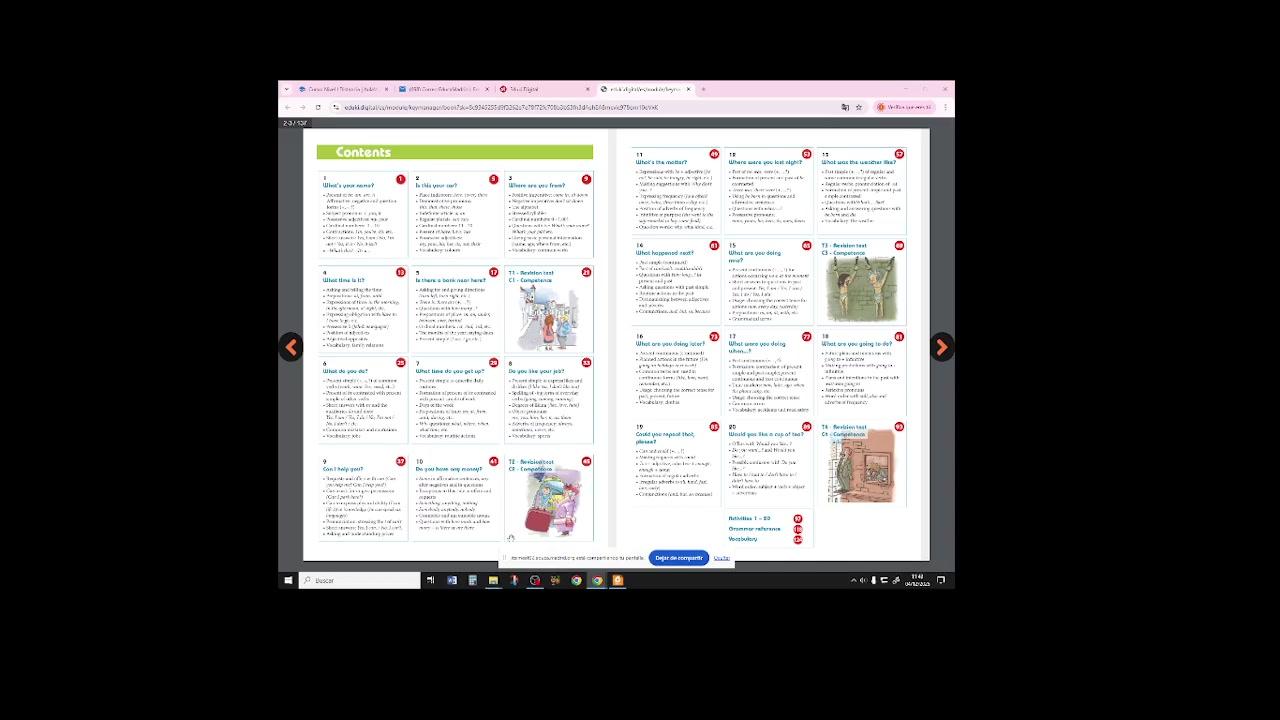Go to the previous book page arrow
The width and height of the screenshot is (1280, 720).
(291, 347)
